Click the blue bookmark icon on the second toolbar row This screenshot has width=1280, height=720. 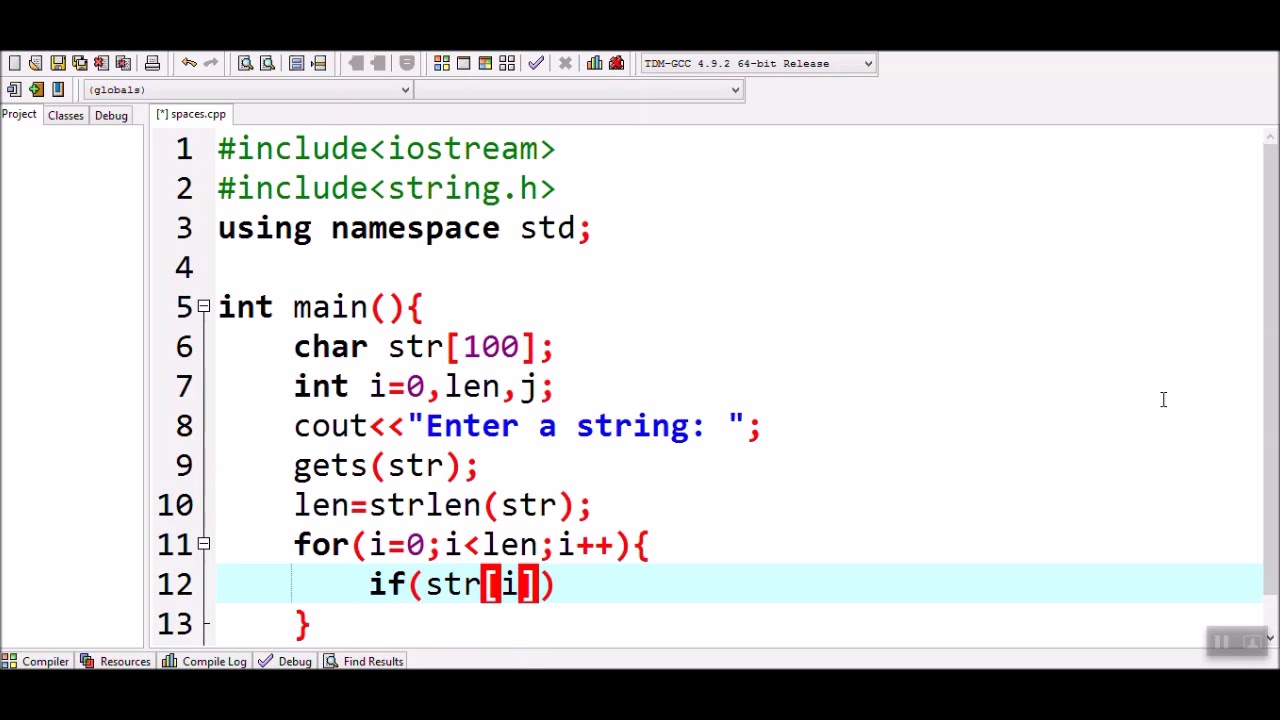pyautogui.click(x=58, y=89)
